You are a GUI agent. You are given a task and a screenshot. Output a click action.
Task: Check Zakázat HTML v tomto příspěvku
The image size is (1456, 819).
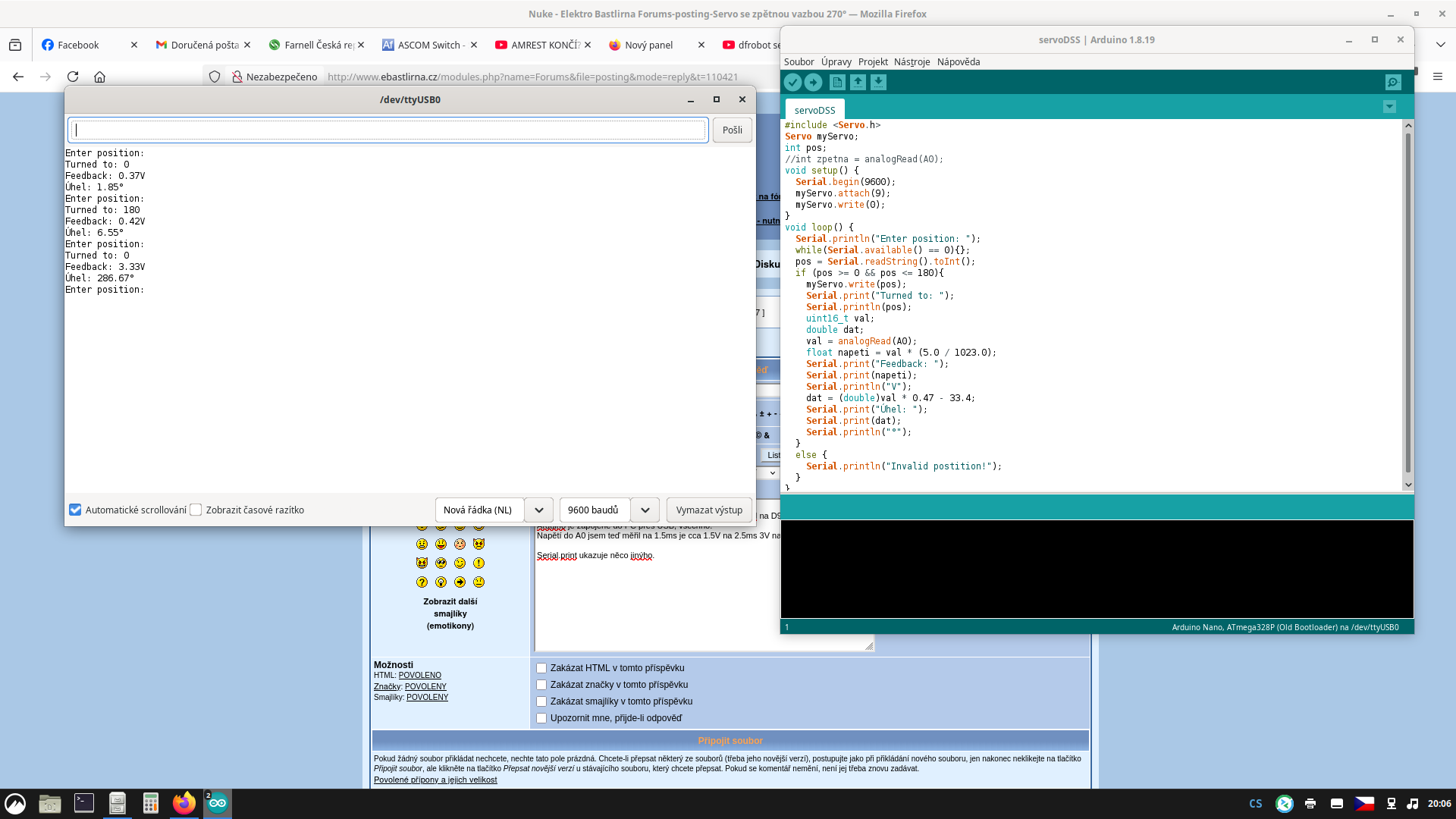541,668
